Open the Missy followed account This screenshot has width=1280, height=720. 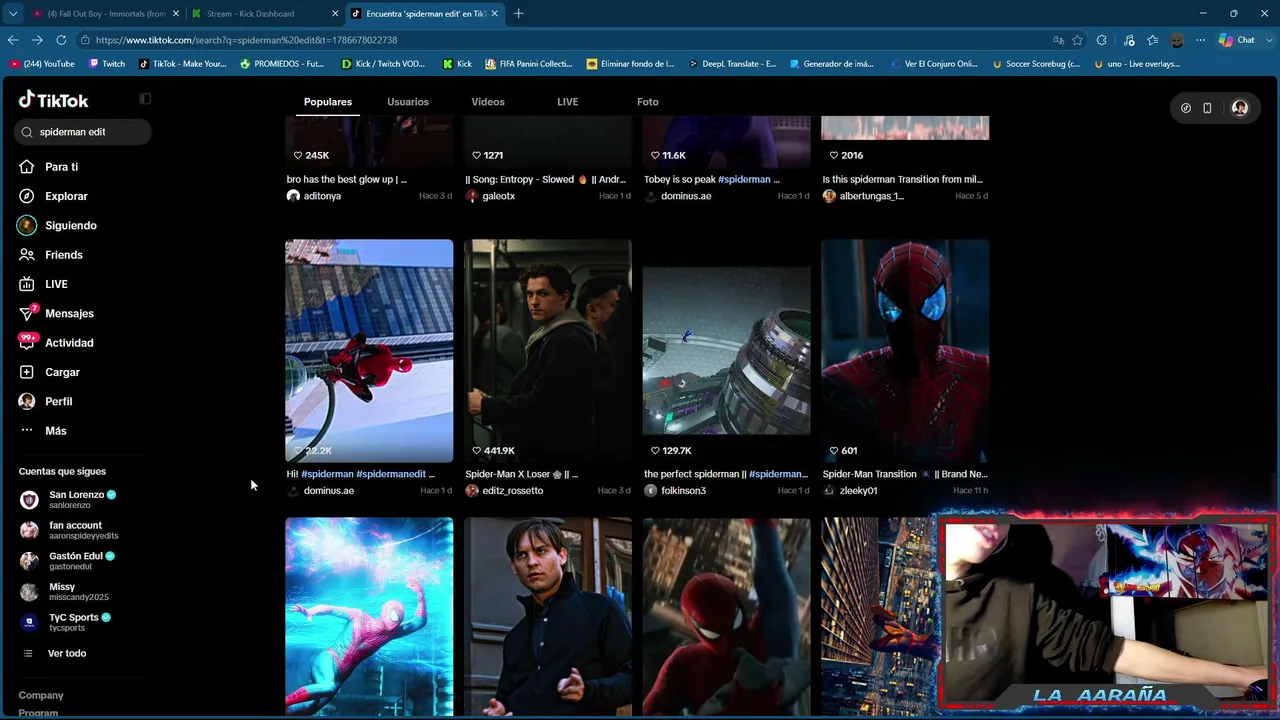click(x=65, y=592)
